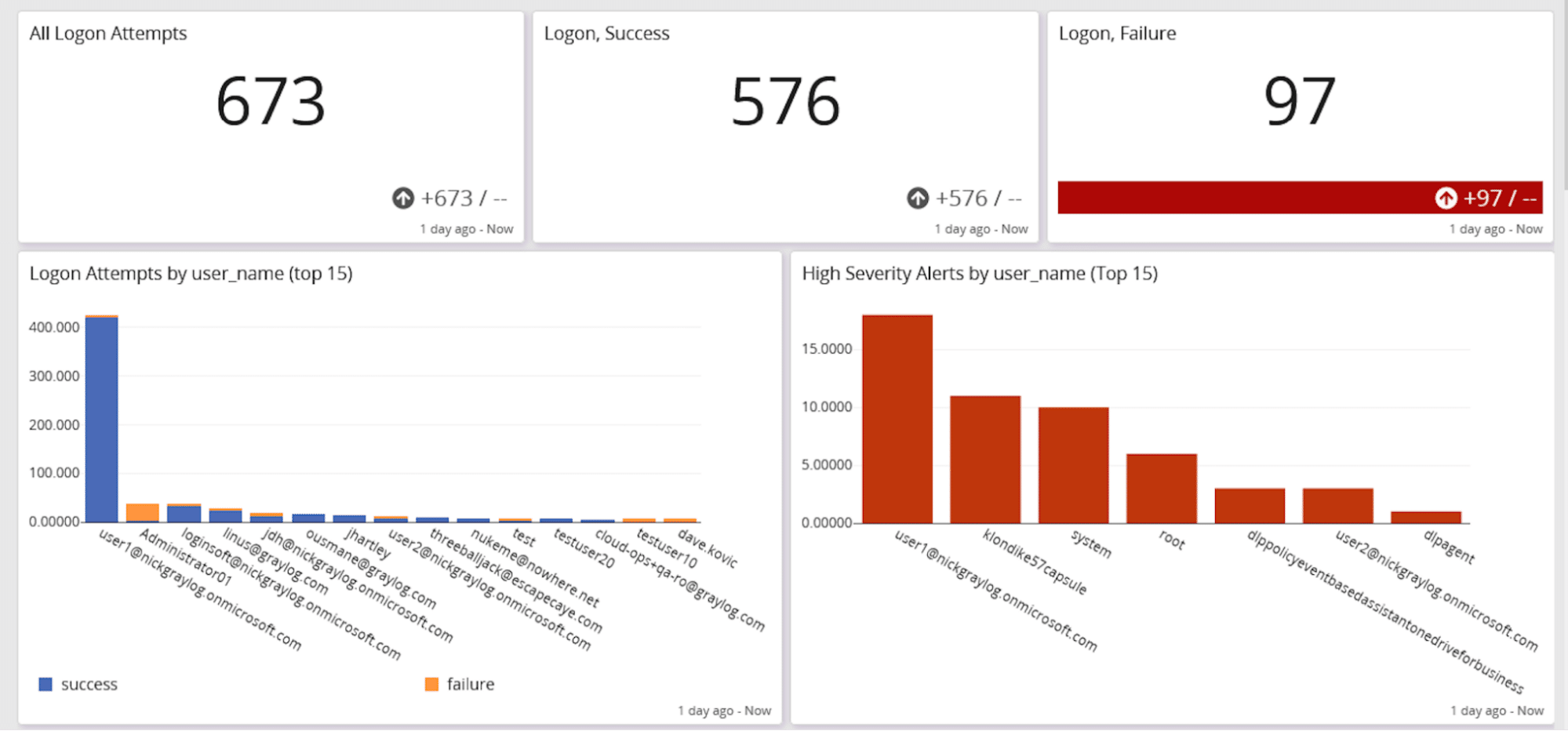Image resolution: width=1568 pixels, height=731 pixels.
Task: Click the red bar for the system user
Action: tap(1074, 467)
